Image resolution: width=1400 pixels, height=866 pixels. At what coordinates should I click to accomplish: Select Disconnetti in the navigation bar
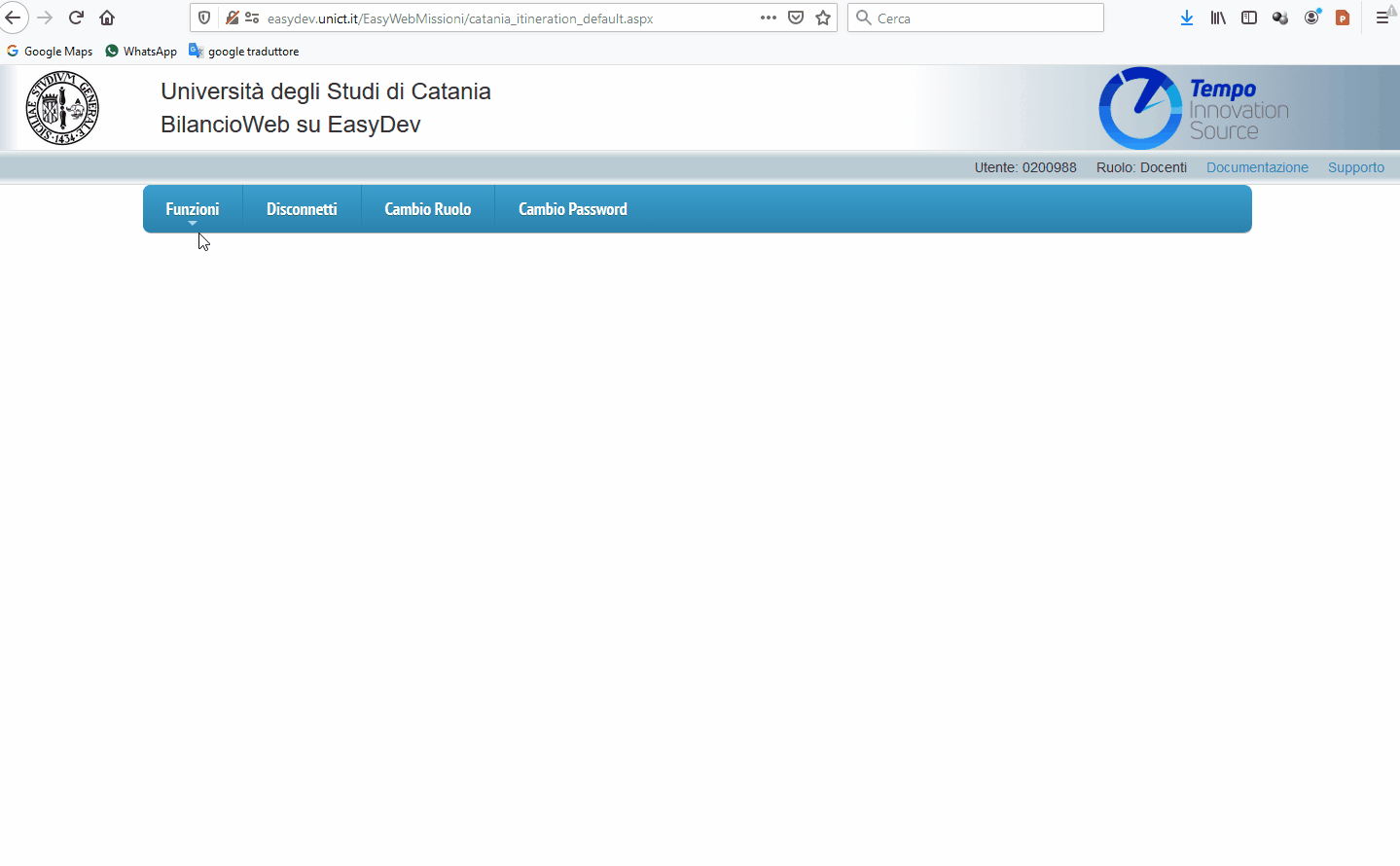click(x=302, y=209)
